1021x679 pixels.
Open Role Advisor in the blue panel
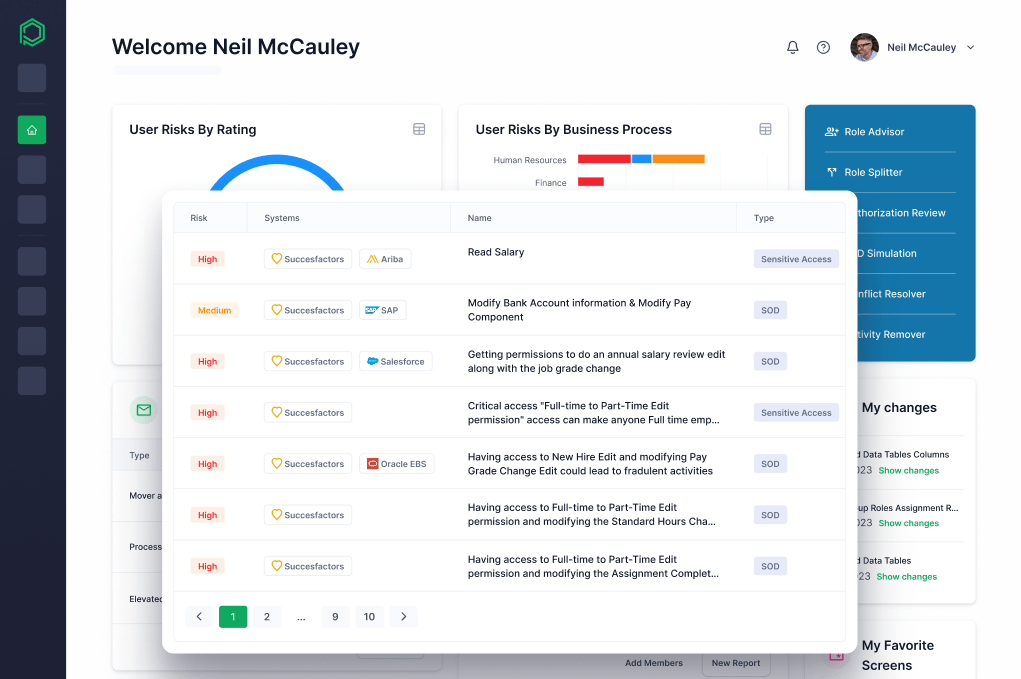click(x=873, y=132)
